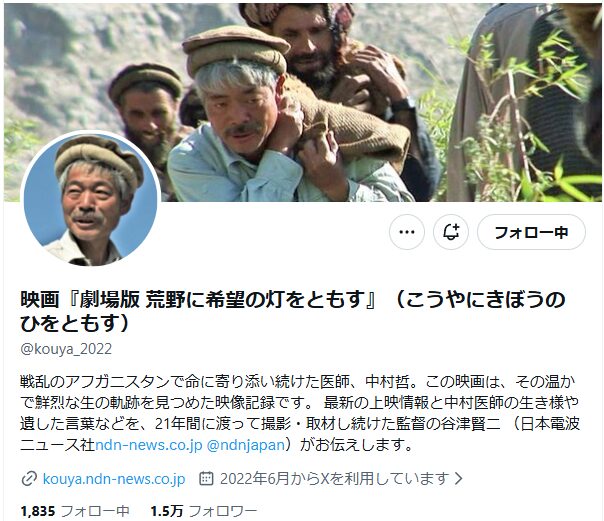Select the @kouya_2022 handle text
This screenshot has width=604, height=521.
(x=66, y=349)
